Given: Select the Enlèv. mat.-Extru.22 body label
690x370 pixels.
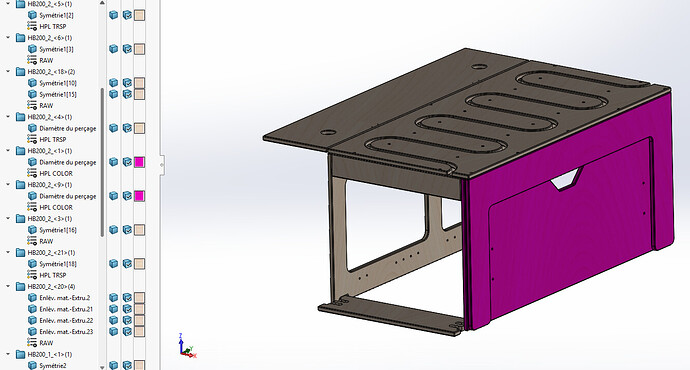Looking at the screenshot, I should pos(66,320).
